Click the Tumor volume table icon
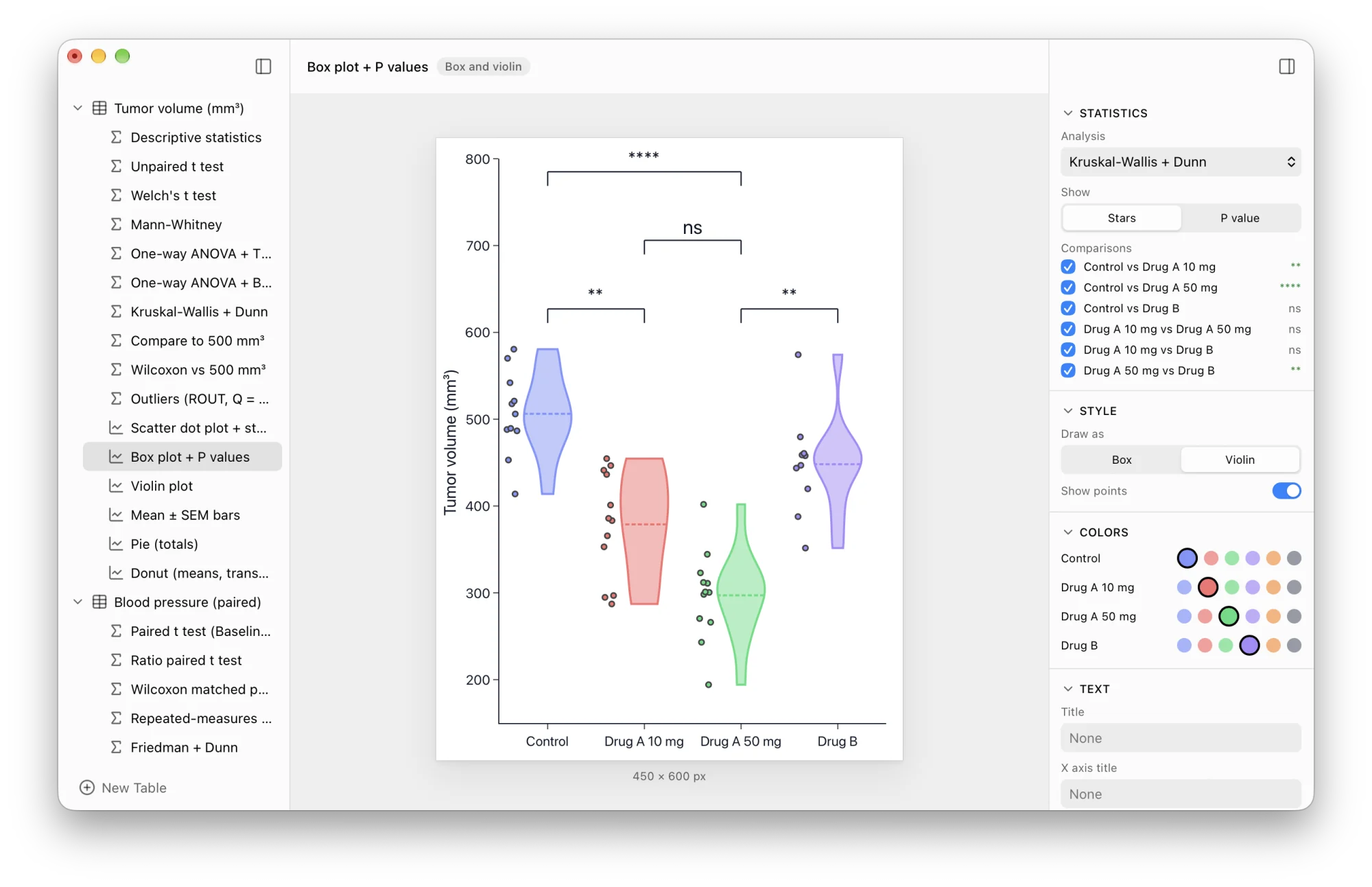Screen dimensions: 1372x887 pyautogui.click(x=99, y=108)
